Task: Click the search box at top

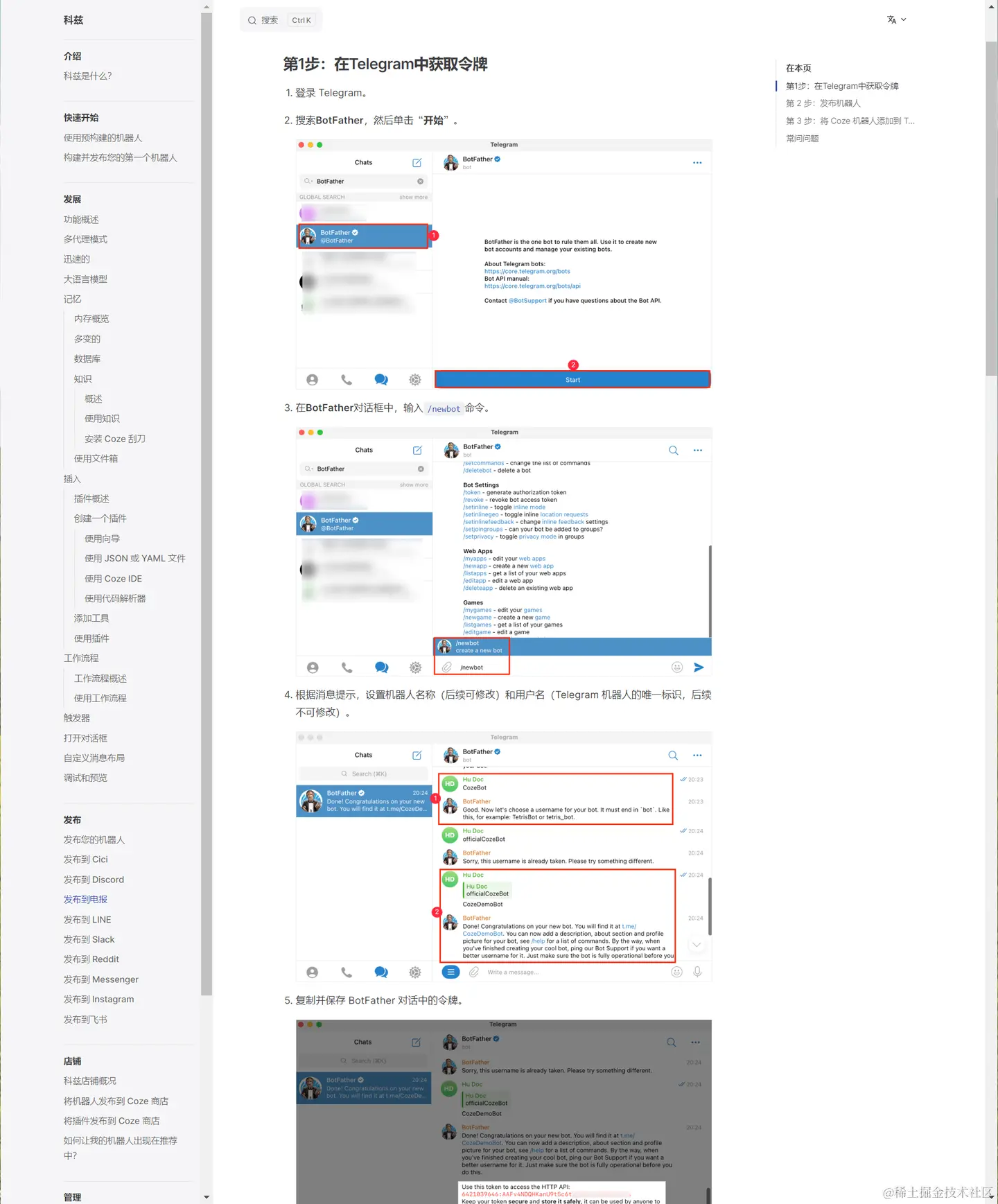Action: (281, 20)
